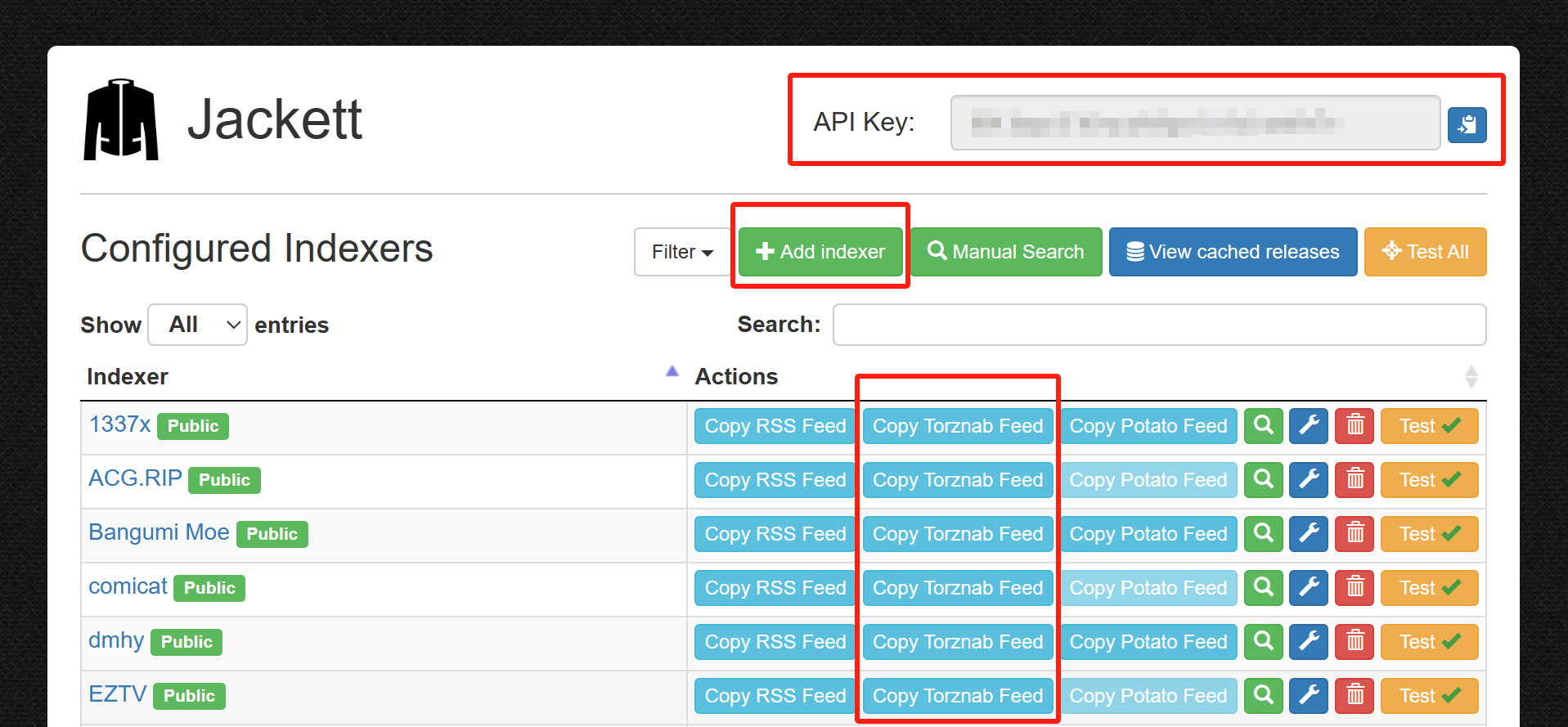
Task: Copy Torznab Feed for comicat
Action: [958, 588]
